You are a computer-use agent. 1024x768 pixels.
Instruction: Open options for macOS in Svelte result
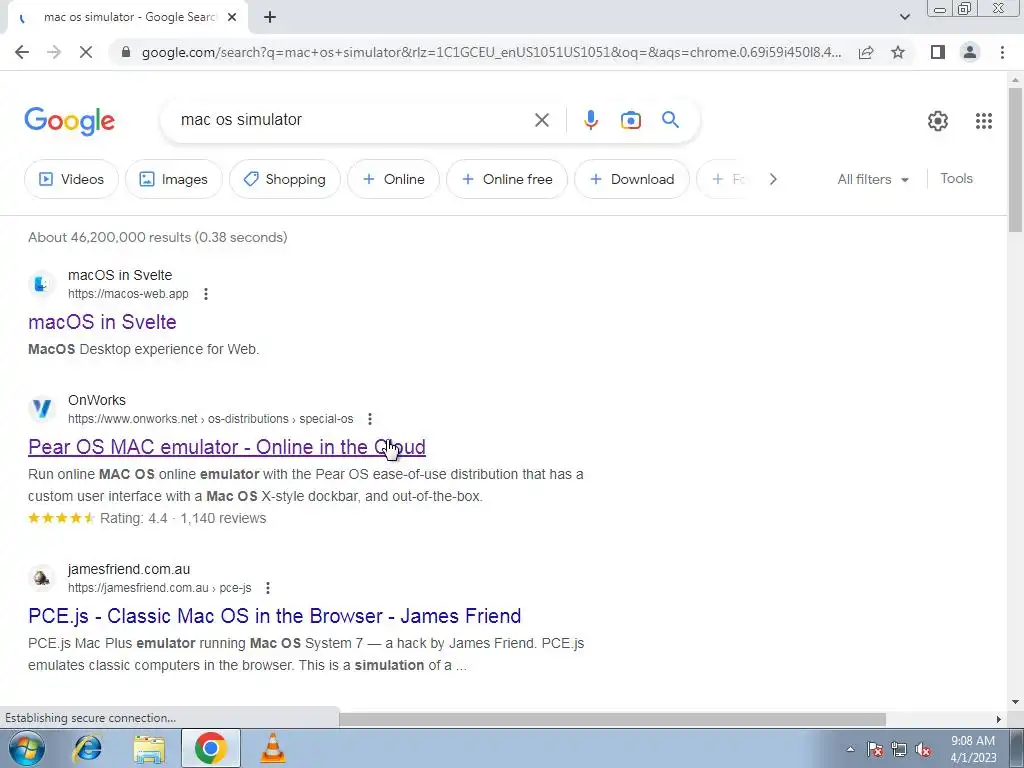pyautogui.click(x=206, y=294)
